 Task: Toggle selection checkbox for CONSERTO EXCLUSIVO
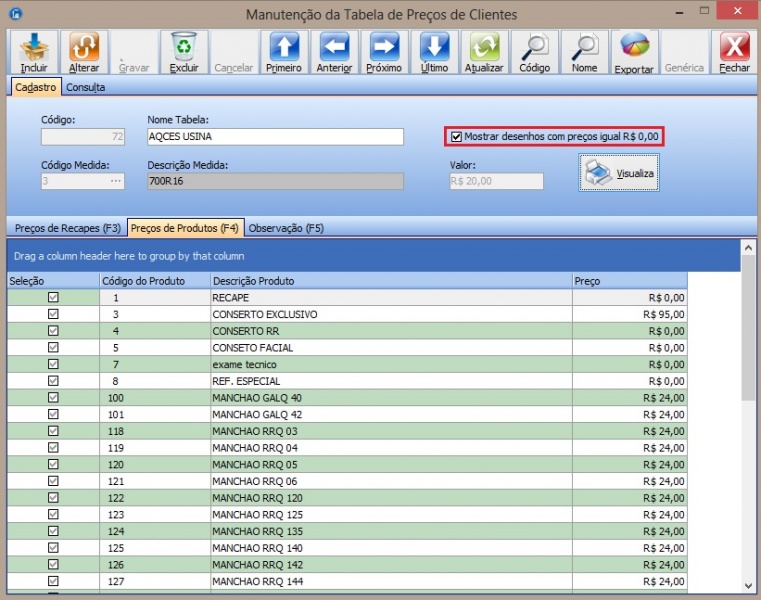53,314
